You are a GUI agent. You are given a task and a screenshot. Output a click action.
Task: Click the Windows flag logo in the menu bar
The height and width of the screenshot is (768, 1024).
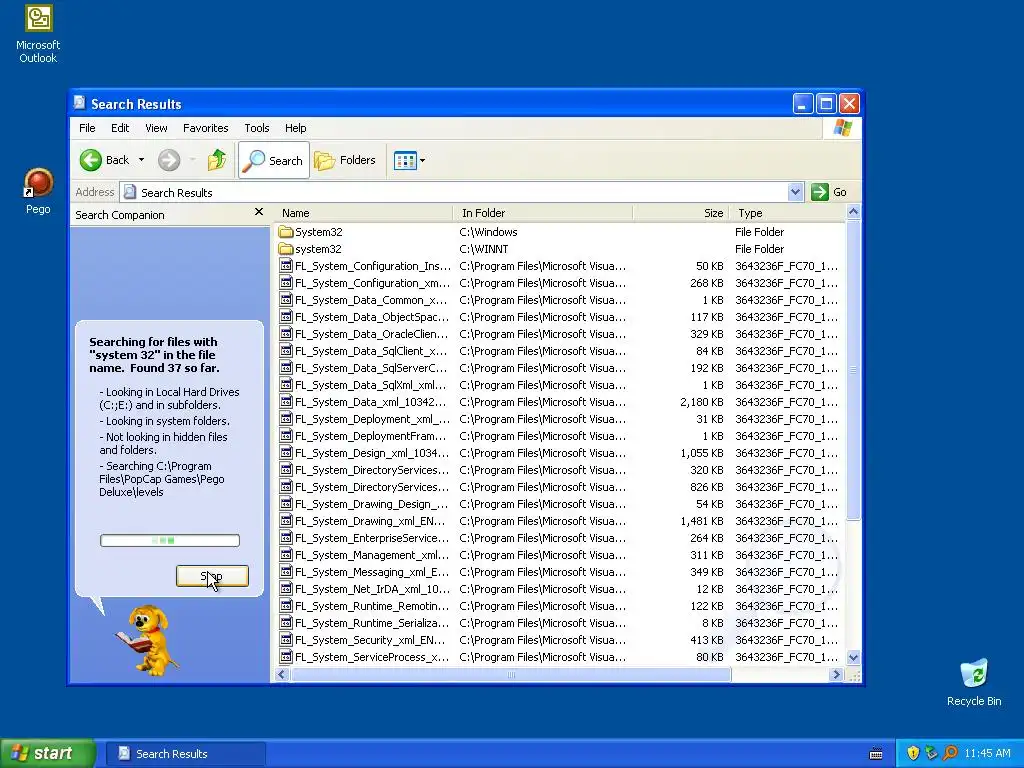point(842,128)
